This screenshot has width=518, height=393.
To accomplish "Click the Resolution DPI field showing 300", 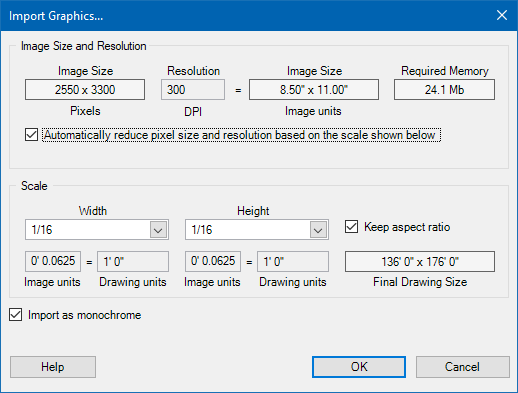I will point(193,90).
